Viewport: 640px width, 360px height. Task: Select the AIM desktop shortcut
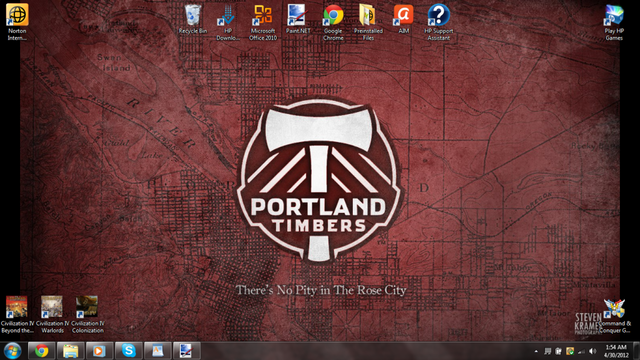pos(403,19)
